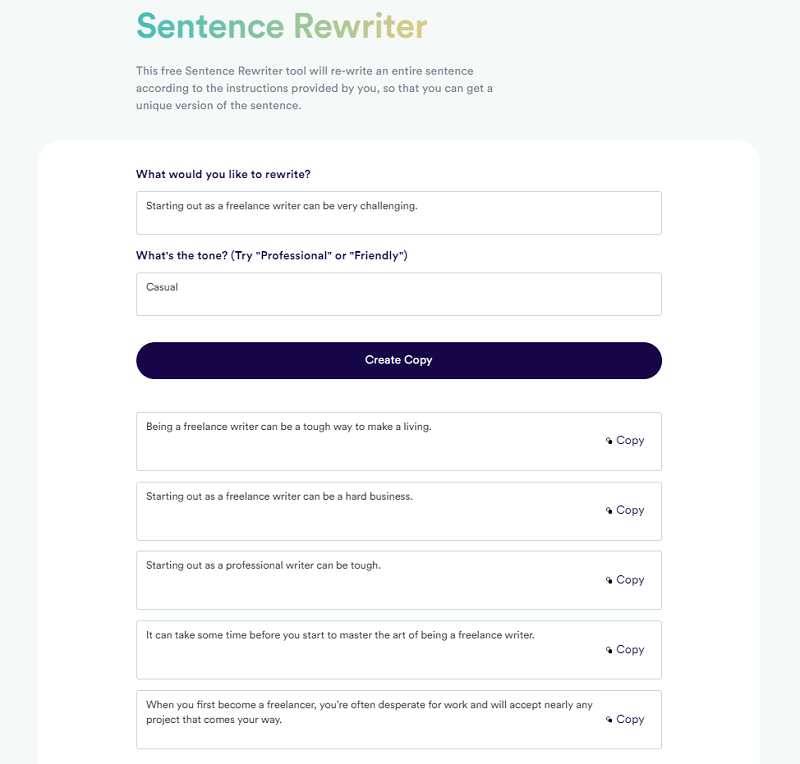This screenshot has width=800, height=764.
Task: Click the result sentence 'Starting out as a professional writer can be tough'
Action: (x=263, y=565)
